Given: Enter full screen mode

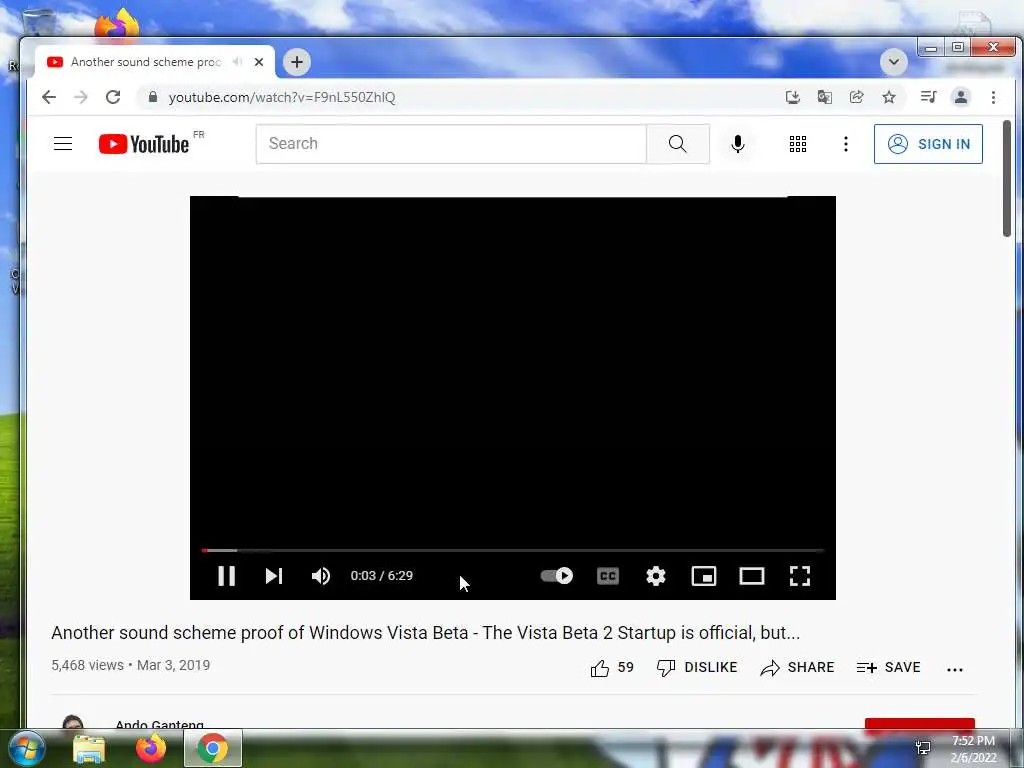Looking at the screenshot, I should coord(800,576).
